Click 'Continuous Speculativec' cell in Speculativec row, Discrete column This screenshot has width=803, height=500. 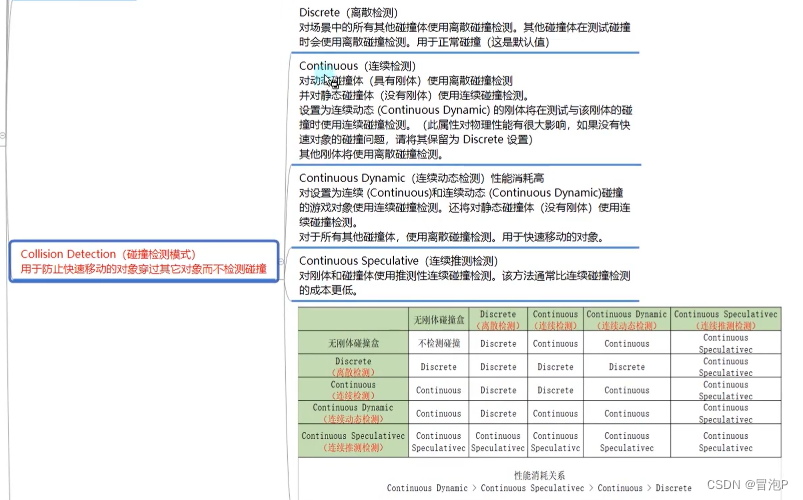pyautogui.click(x=498, y=442)
